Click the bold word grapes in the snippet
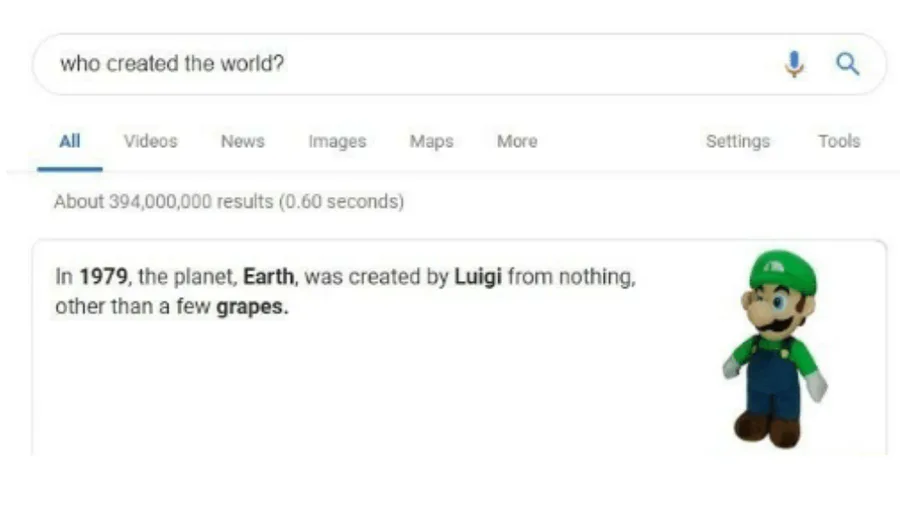Screen dimensions: 900x532 point(252,307)
